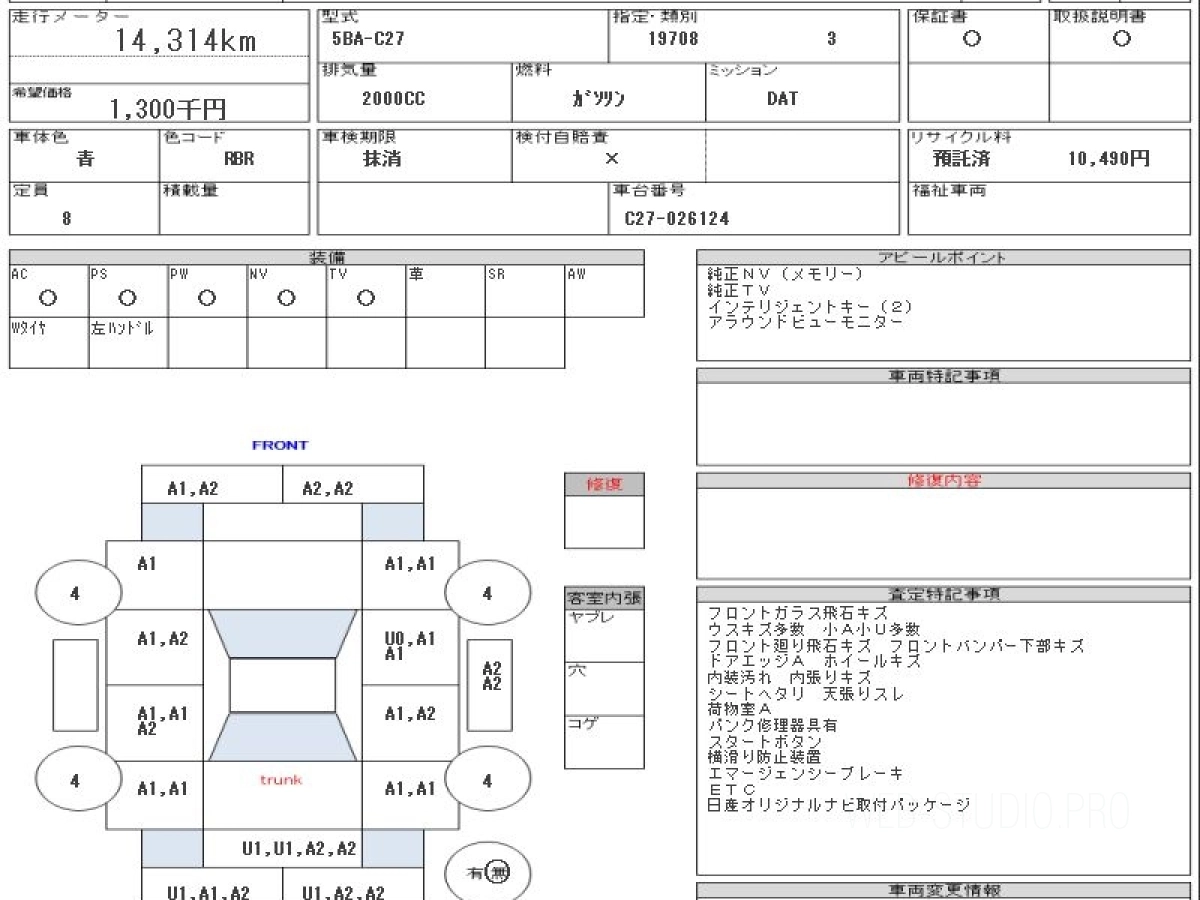
Task: Select the アラウンドビューモニター appeal line
Action: [805, 322]
